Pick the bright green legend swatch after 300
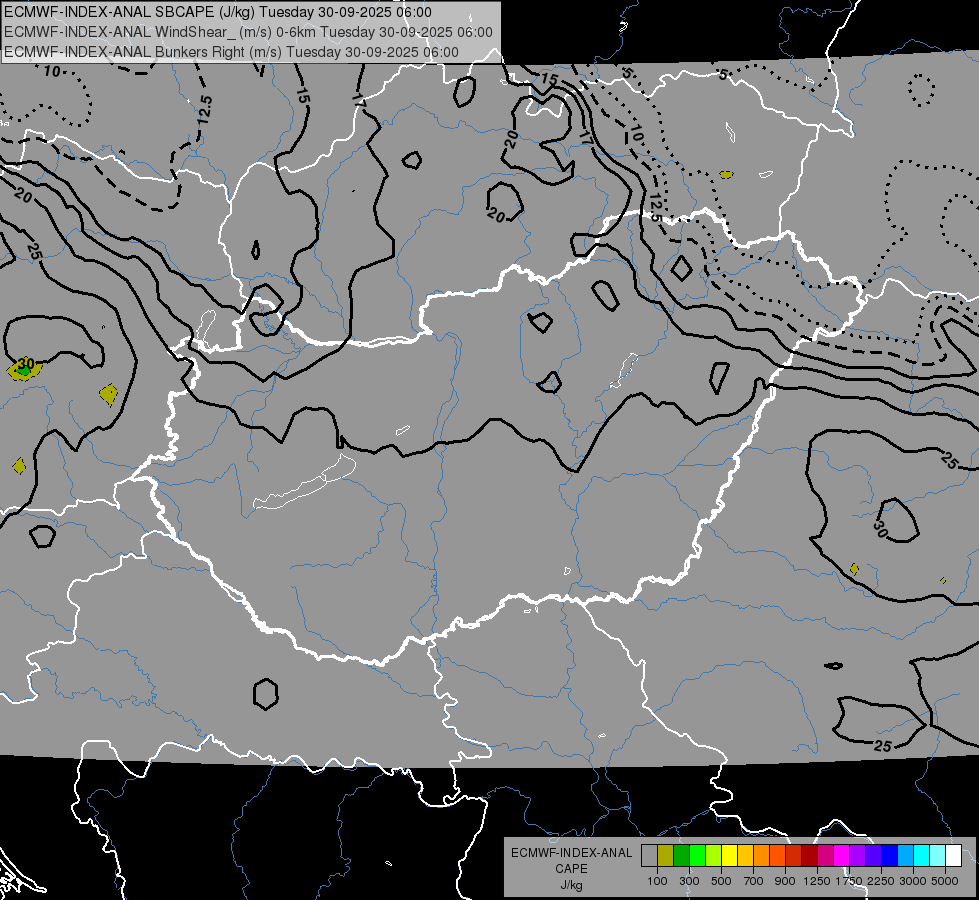The width and height of the screenshot is (979, 900). (x=697, y=855)
